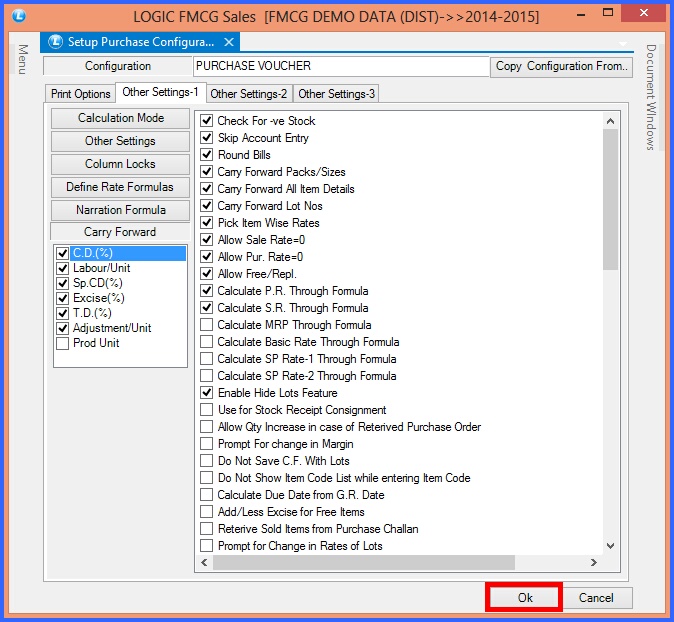Uncheck Check For -ve Stock

coord(207,121)
